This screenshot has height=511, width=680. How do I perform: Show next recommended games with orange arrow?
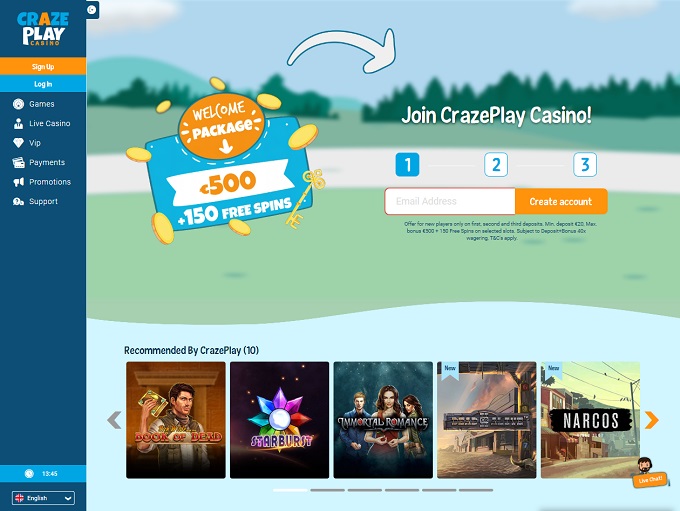[x=651, y=420]
